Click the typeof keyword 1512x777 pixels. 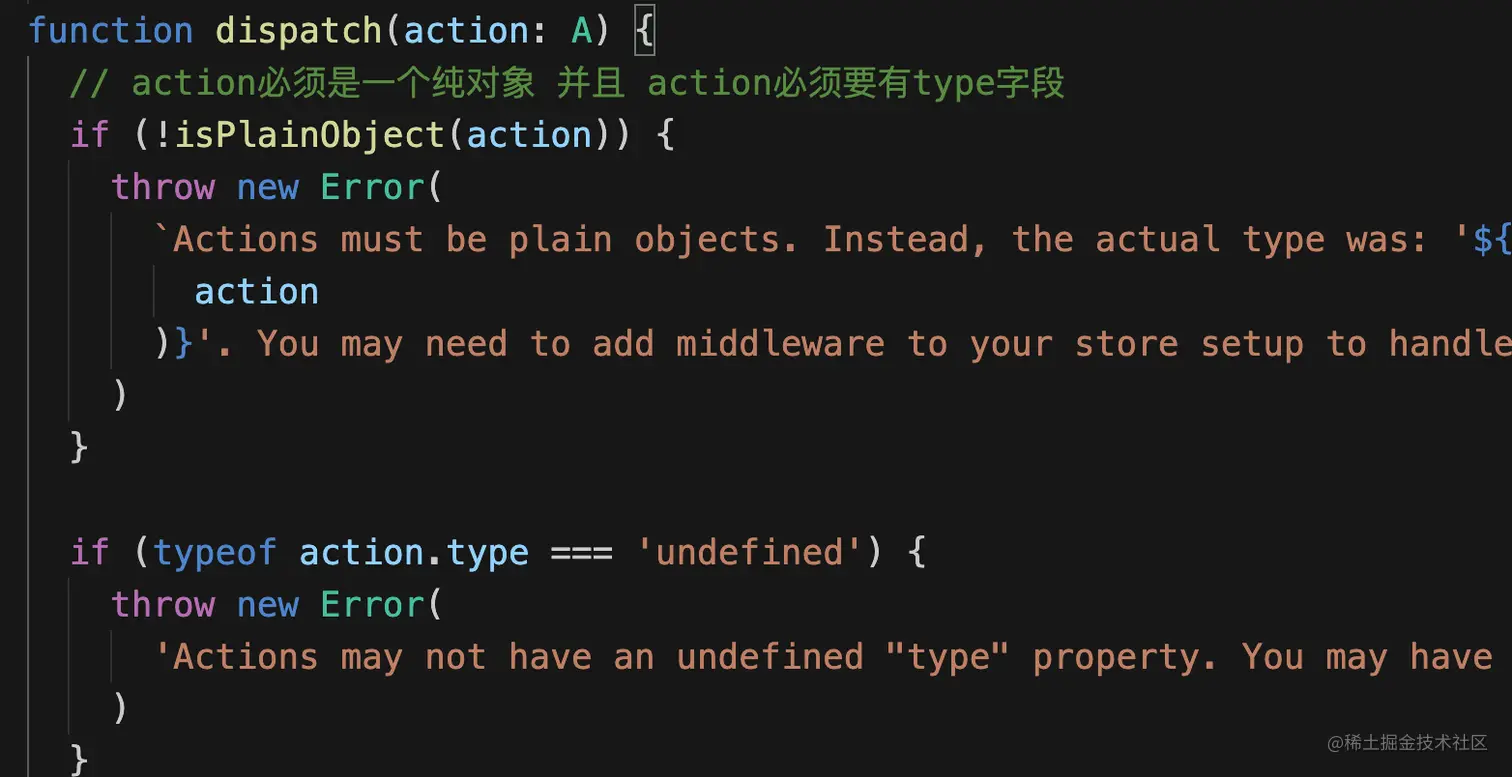[x=215, y=552]
